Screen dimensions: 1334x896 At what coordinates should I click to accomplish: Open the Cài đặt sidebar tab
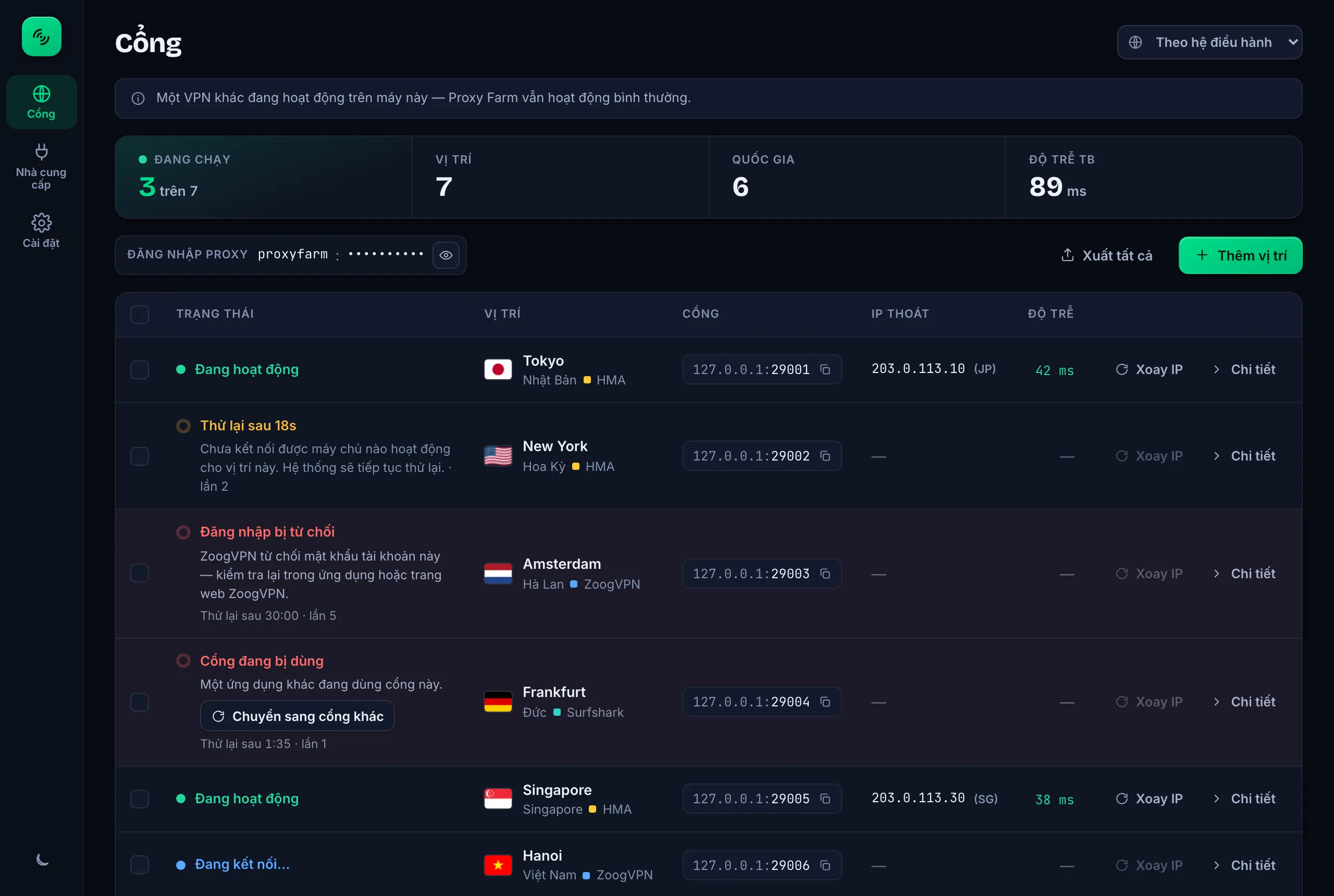(41, 231)
